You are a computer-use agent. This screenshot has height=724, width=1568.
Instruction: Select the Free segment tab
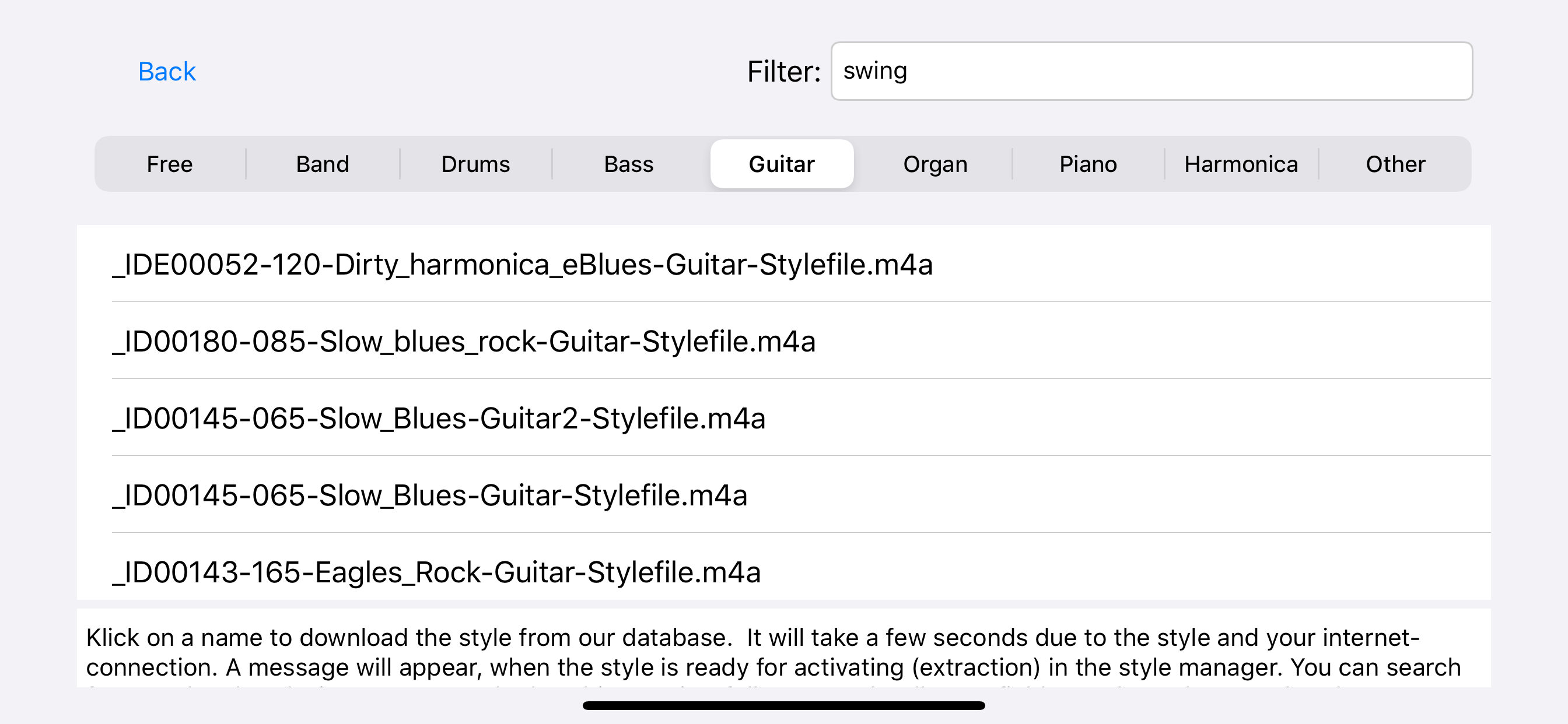click(169, 164)
